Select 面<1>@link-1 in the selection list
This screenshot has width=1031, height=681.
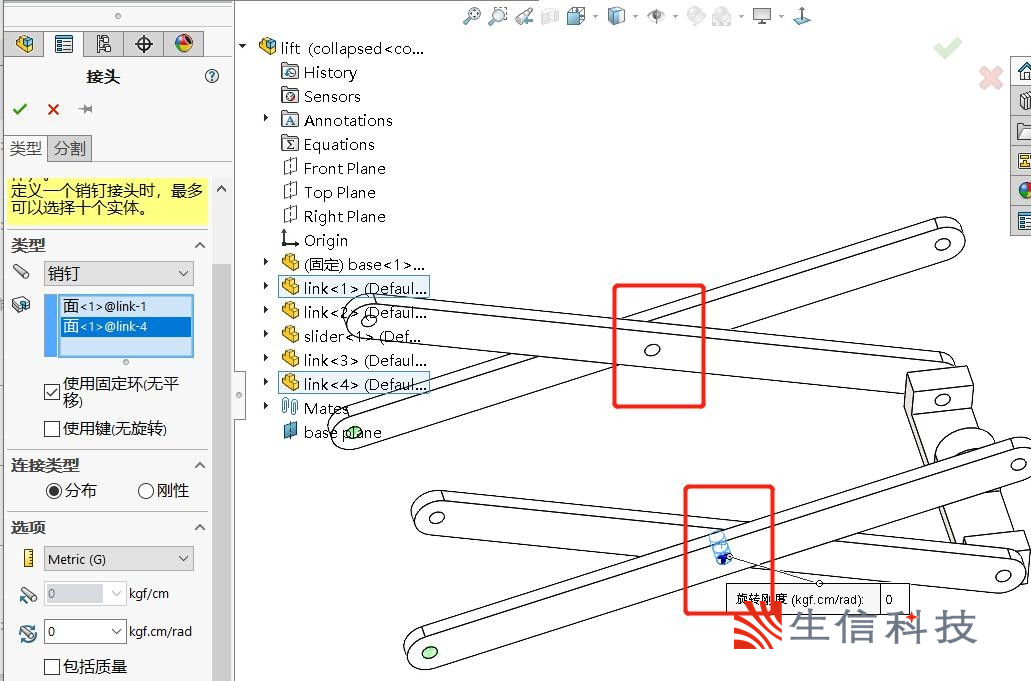[x=126, y=306]
